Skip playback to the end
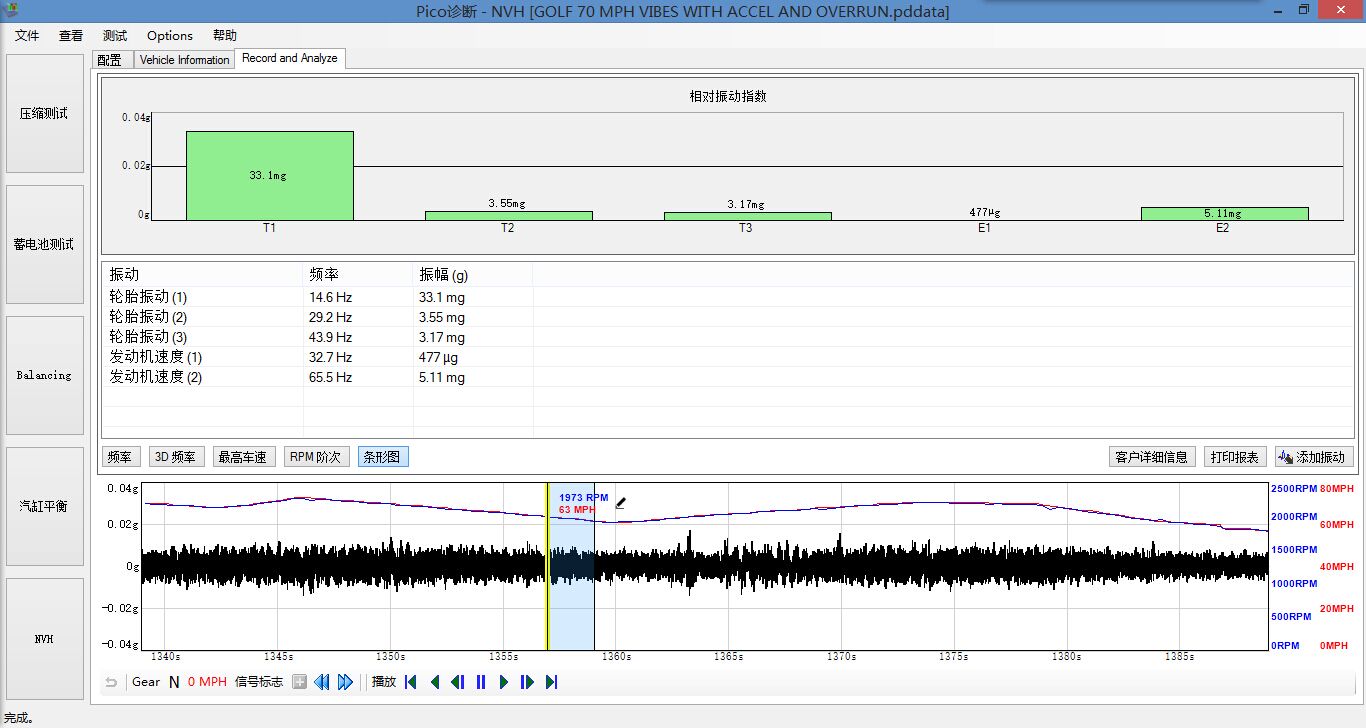The width and height of the screenshot is (1366, 728). 551,682
